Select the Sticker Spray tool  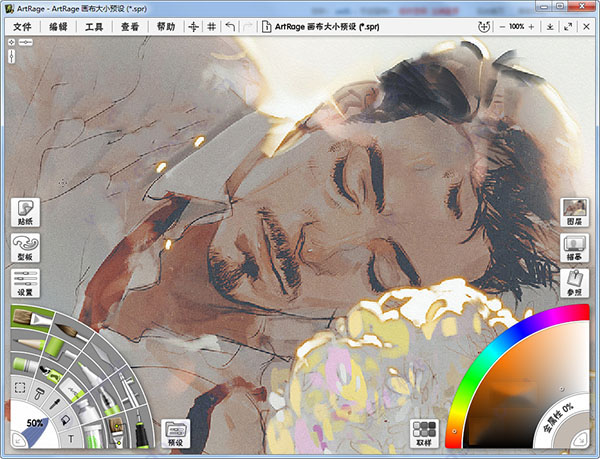51,373
